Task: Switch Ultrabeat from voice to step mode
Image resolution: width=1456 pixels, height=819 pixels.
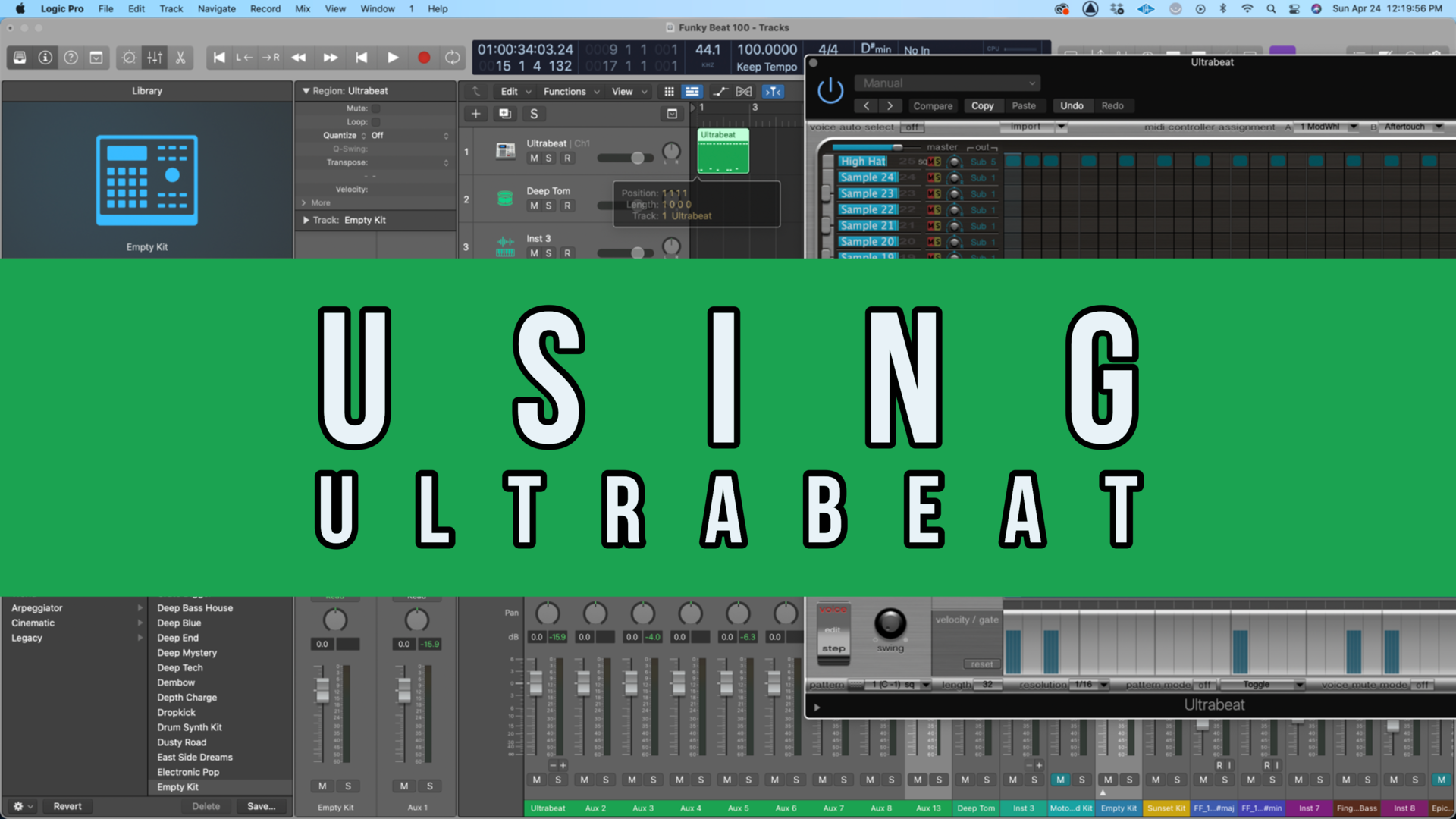Action: pos(833,649)
